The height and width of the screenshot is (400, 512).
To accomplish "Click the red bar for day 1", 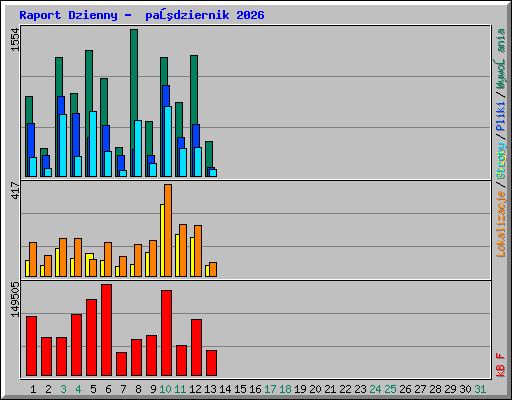I will click(31, 346).
